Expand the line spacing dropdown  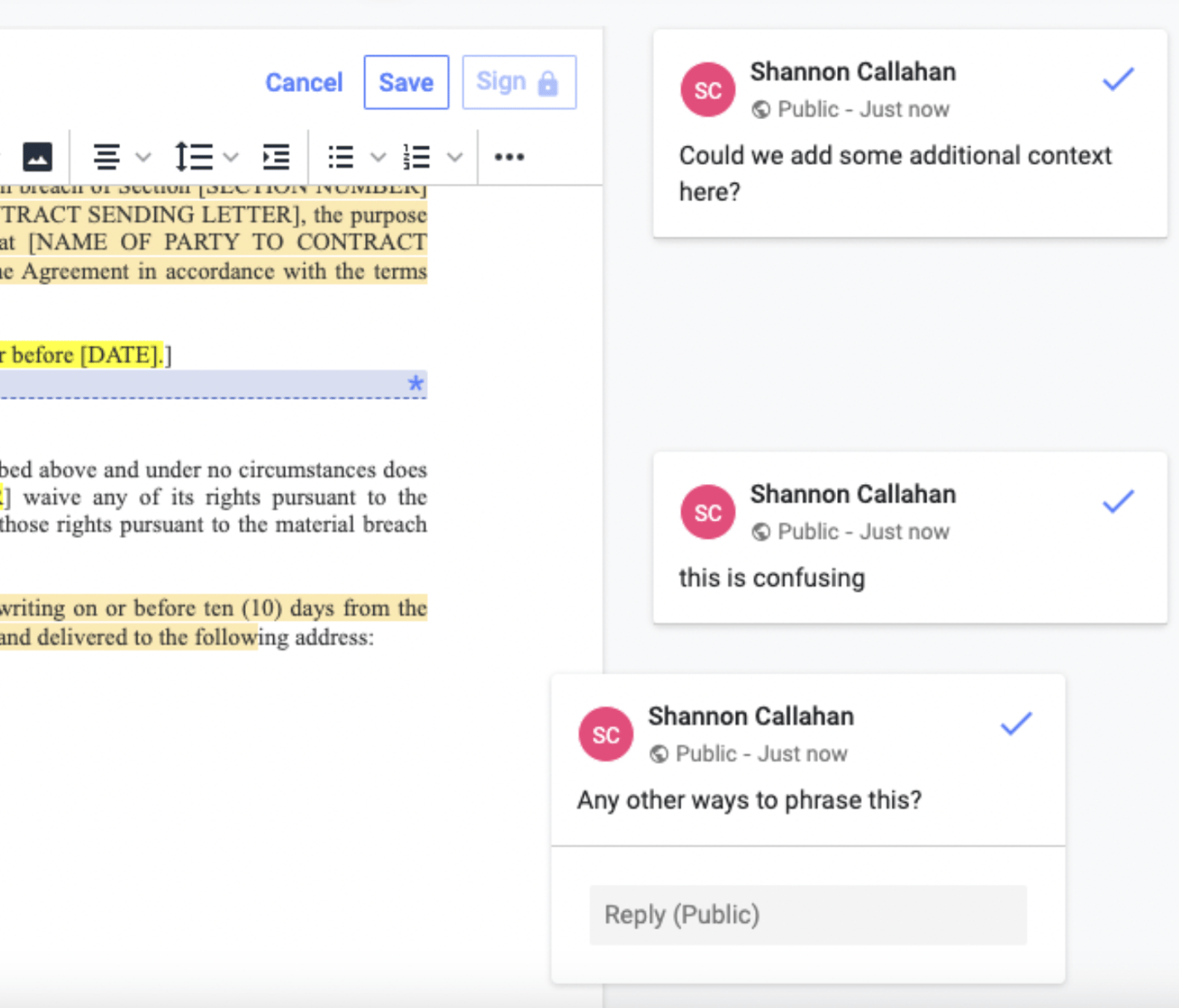231,157
